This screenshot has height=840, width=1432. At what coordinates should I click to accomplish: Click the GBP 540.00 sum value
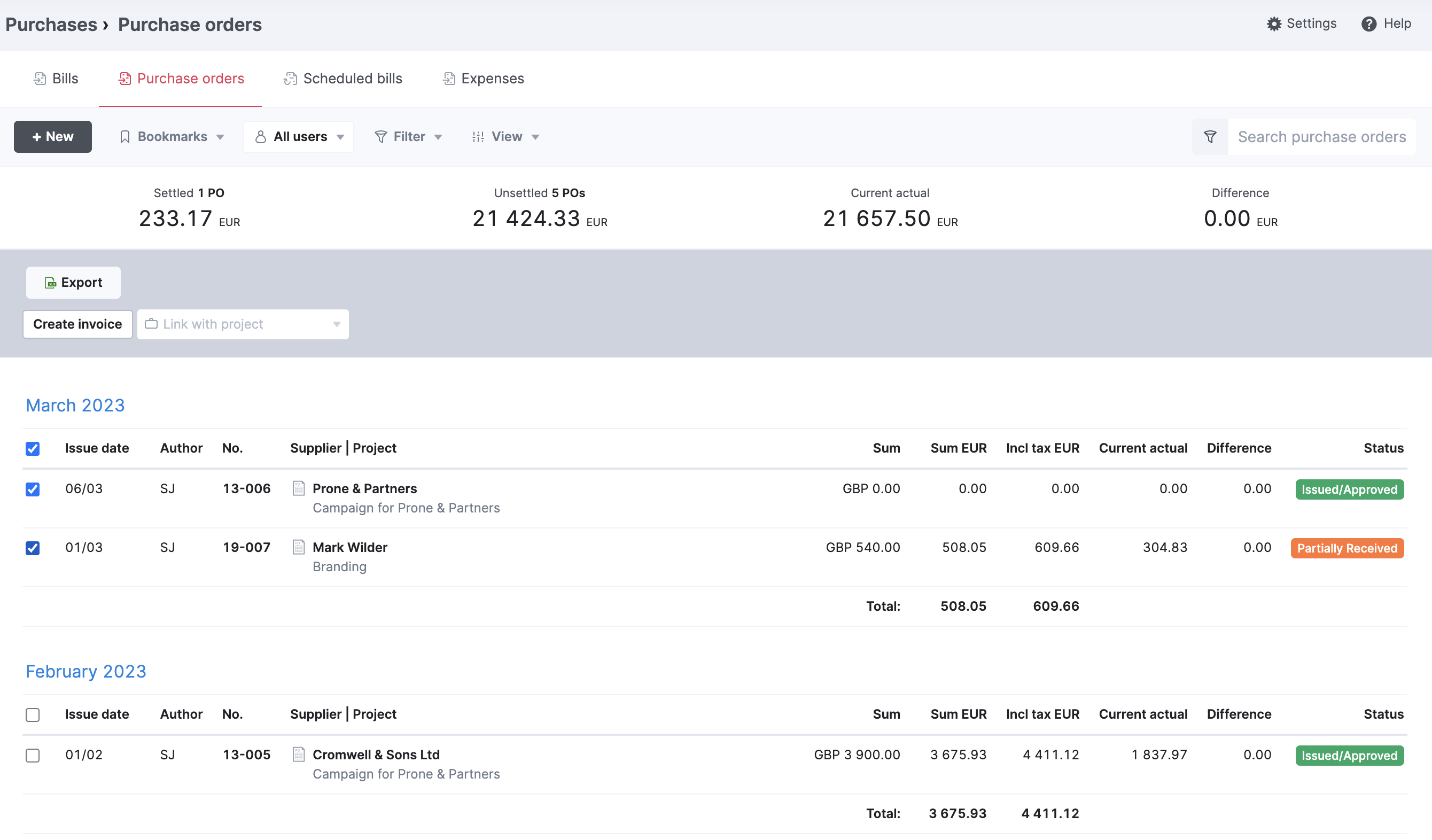(862, 547)
